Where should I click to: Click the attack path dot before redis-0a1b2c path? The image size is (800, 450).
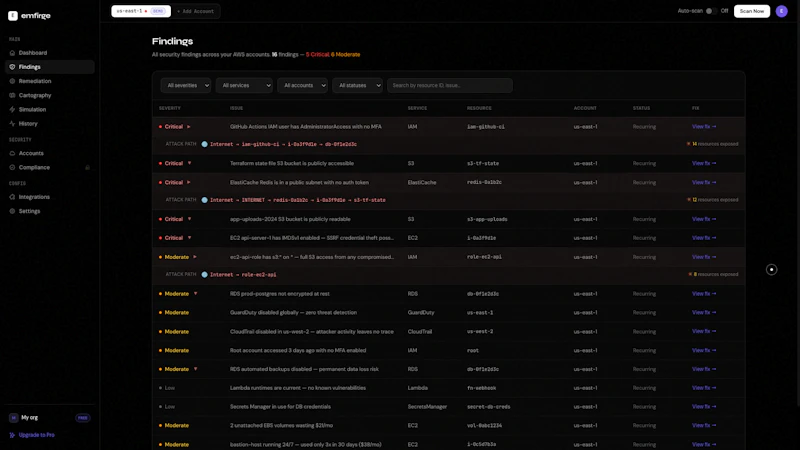(x=205, y=200)
